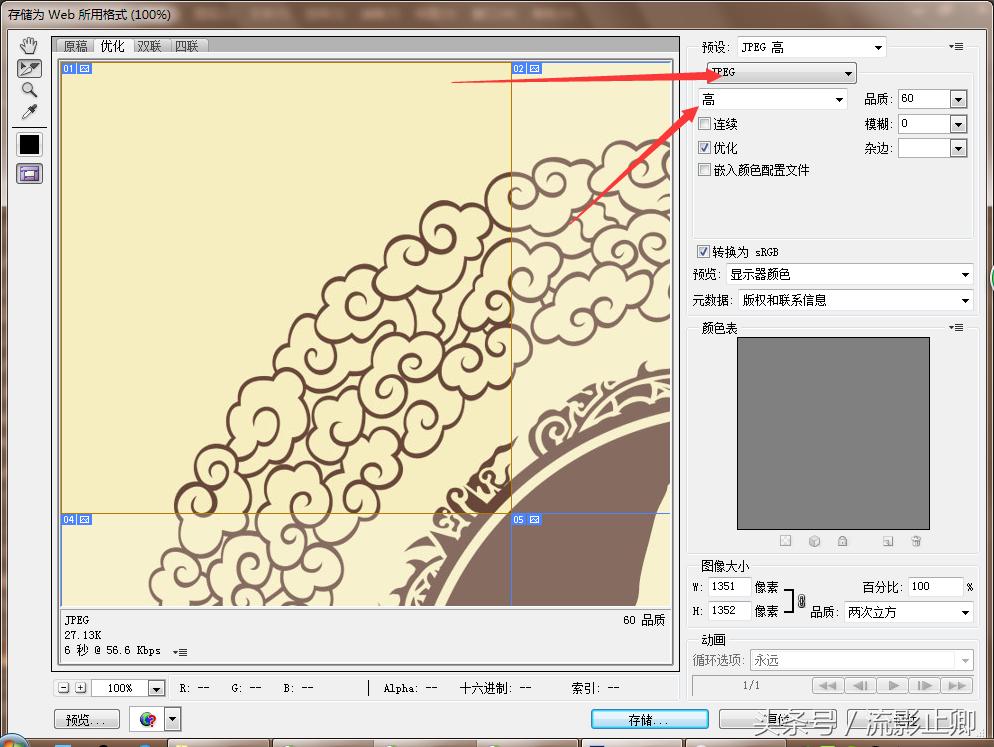Click slice 04 badge icon
This screenshot has width=994, height=747.
click(x=85, y=519)
